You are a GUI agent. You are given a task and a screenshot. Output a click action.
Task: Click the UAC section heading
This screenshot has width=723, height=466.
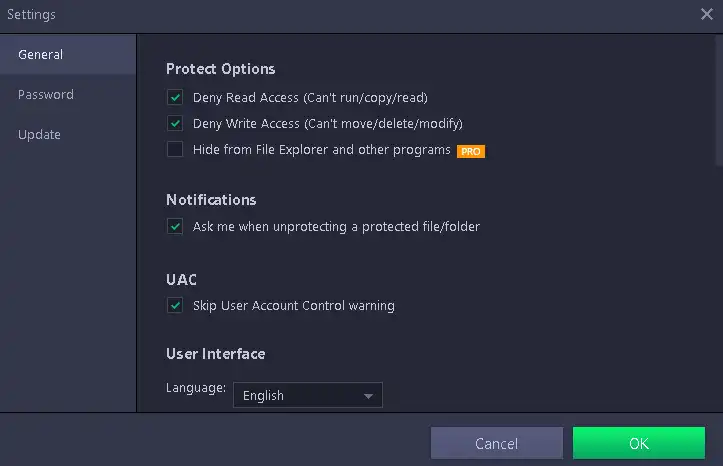181,279
